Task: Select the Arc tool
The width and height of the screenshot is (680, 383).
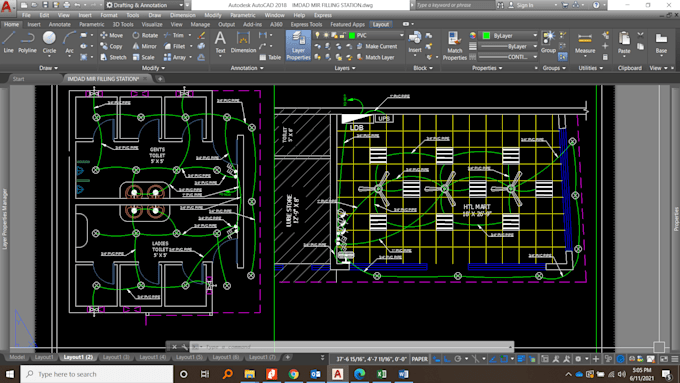Action: click(69, 42)
